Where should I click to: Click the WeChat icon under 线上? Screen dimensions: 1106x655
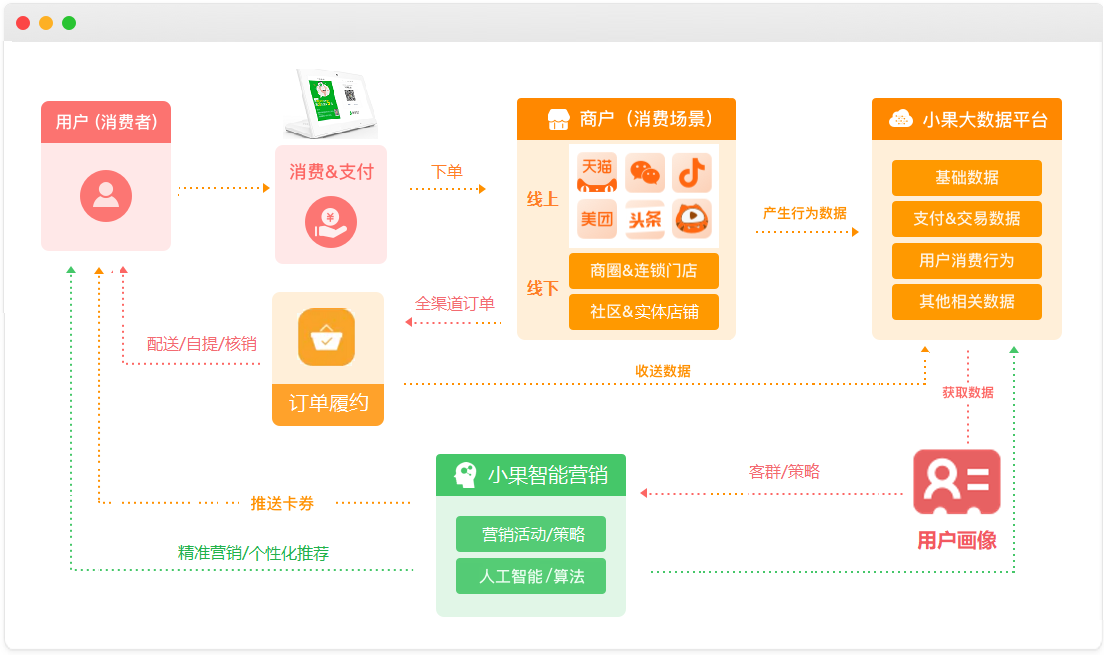645,173
